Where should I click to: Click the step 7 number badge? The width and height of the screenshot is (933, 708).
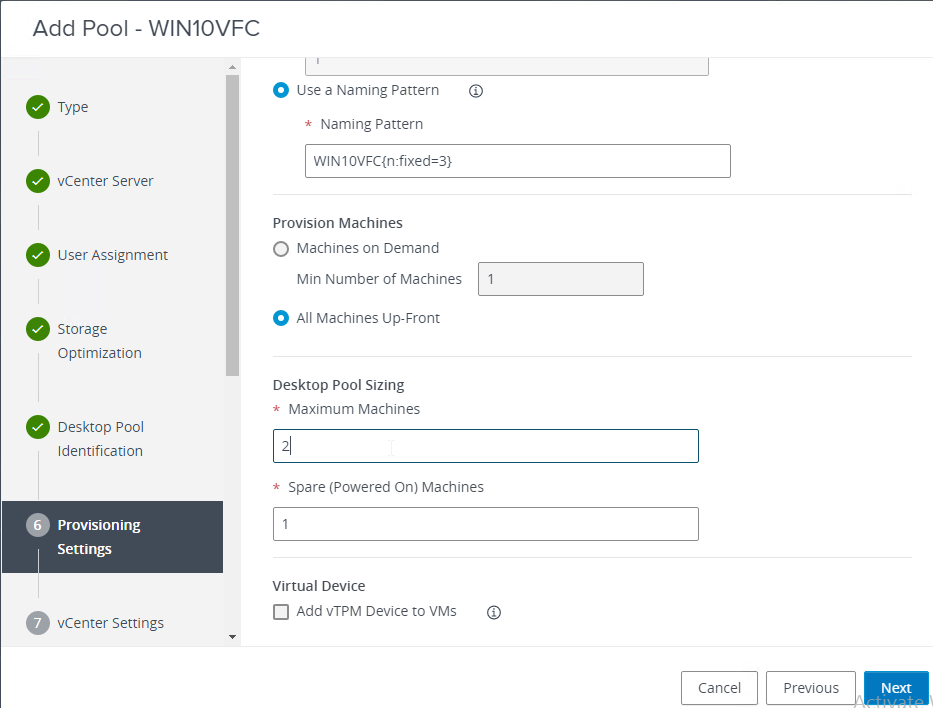pyautogui.click(x=38, y=623)
